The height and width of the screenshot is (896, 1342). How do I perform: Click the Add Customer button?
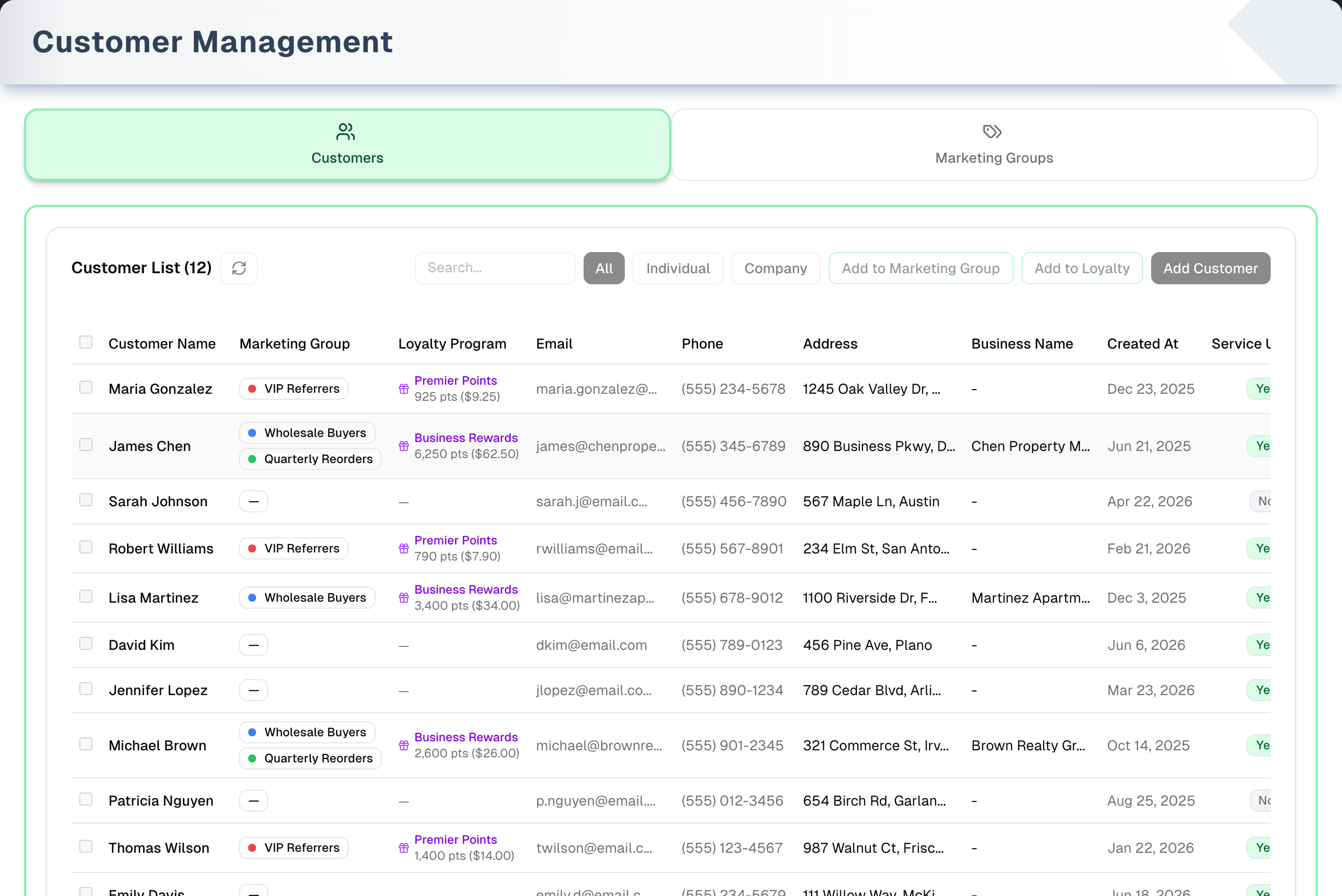1210,268
